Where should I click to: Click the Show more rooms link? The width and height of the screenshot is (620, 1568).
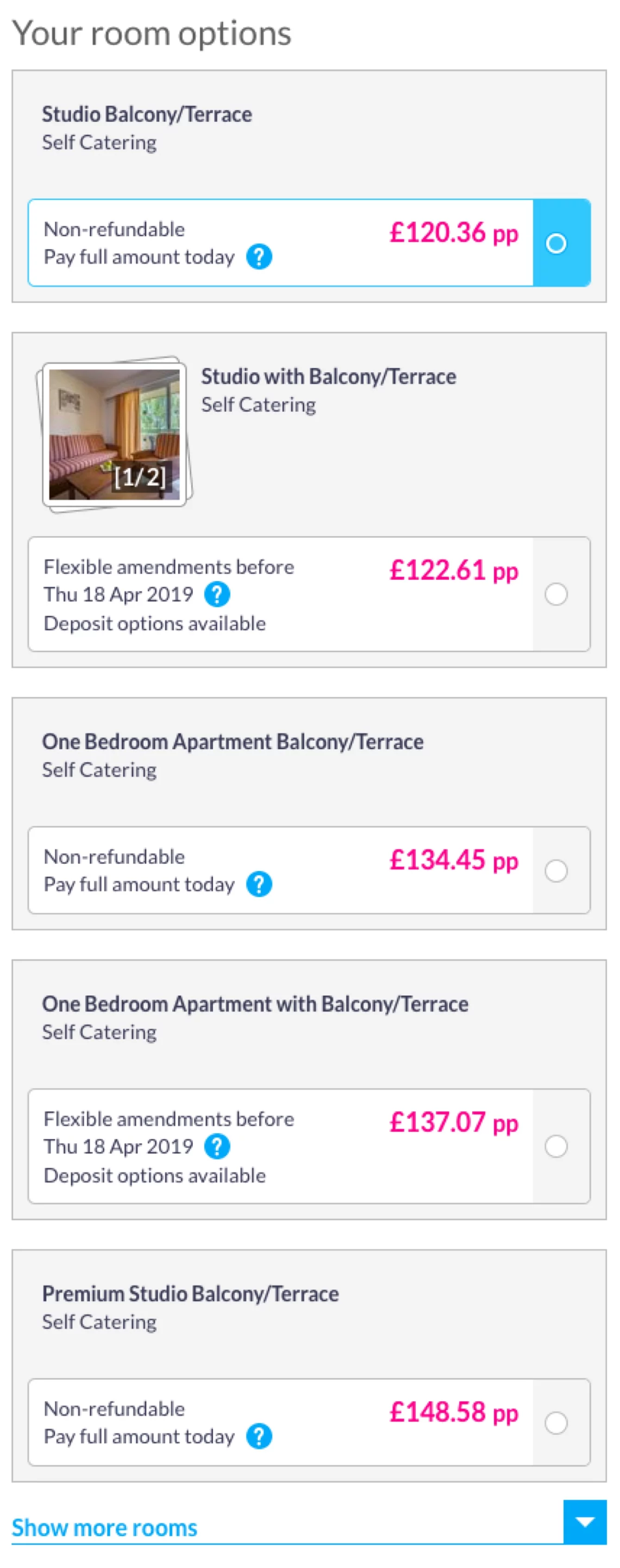pyautogui.click(x=105, y=1527)
